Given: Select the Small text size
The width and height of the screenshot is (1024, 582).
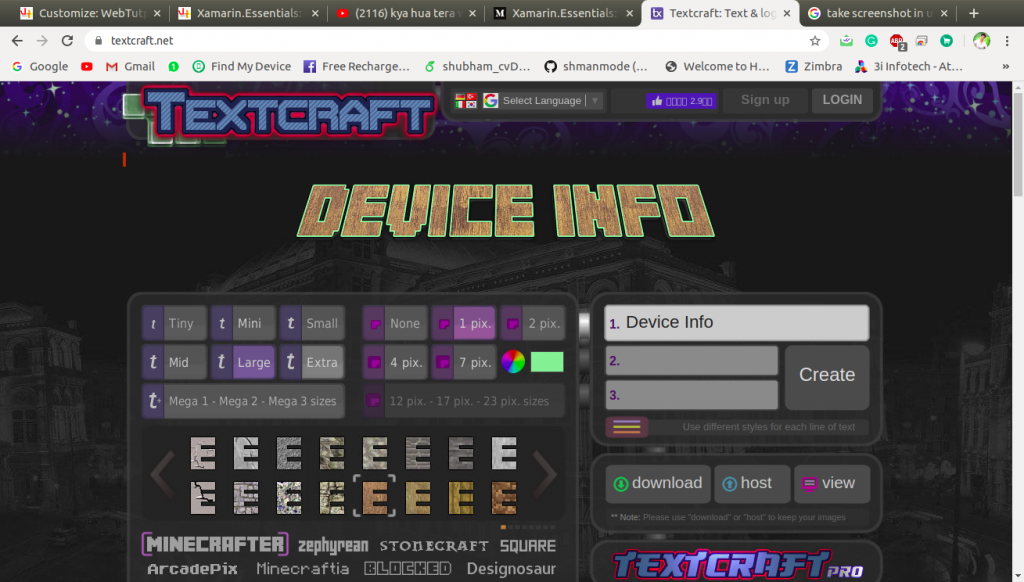Looking at the screenshot, I should (x=312, y=323).
